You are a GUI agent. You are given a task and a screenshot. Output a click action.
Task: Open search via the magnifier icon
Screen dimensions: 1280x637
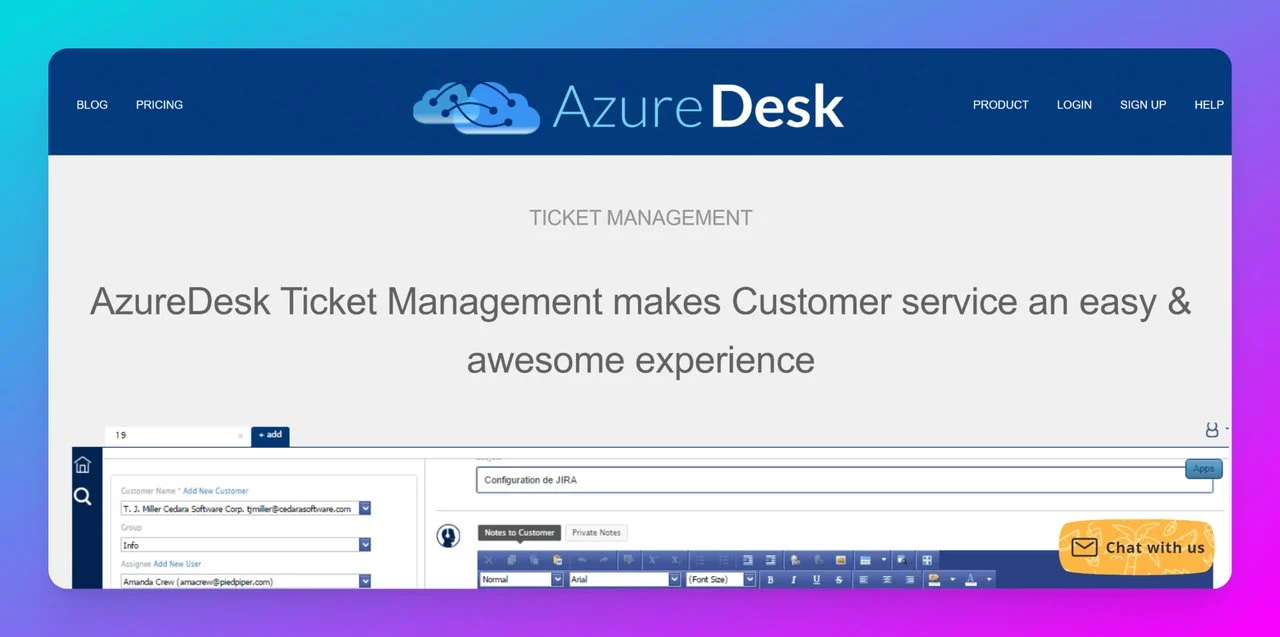tap(83, 497)
